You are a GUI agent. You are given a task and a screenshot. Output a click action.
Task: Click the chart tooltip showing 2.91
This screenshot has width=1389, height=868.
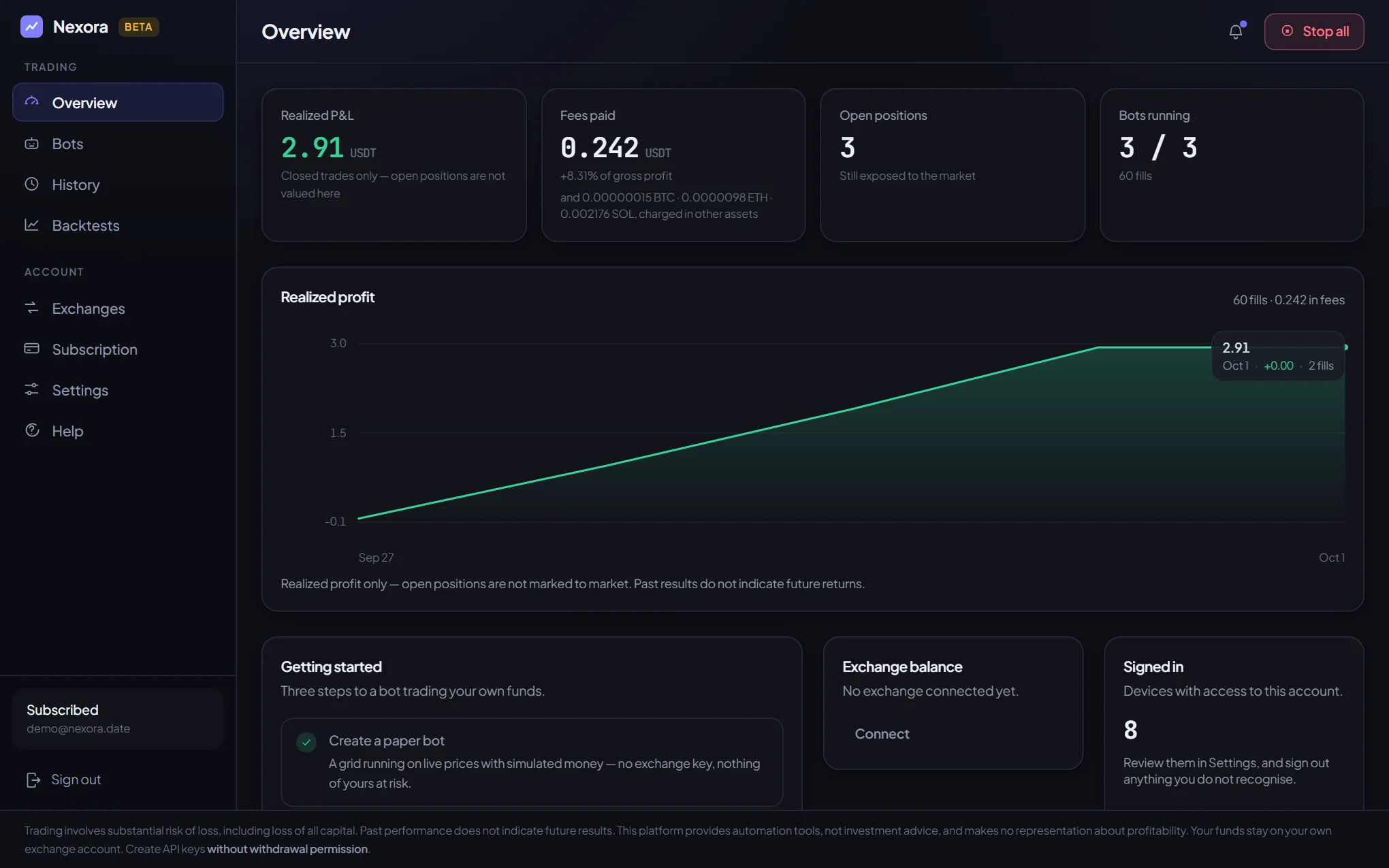point(1277,355)
